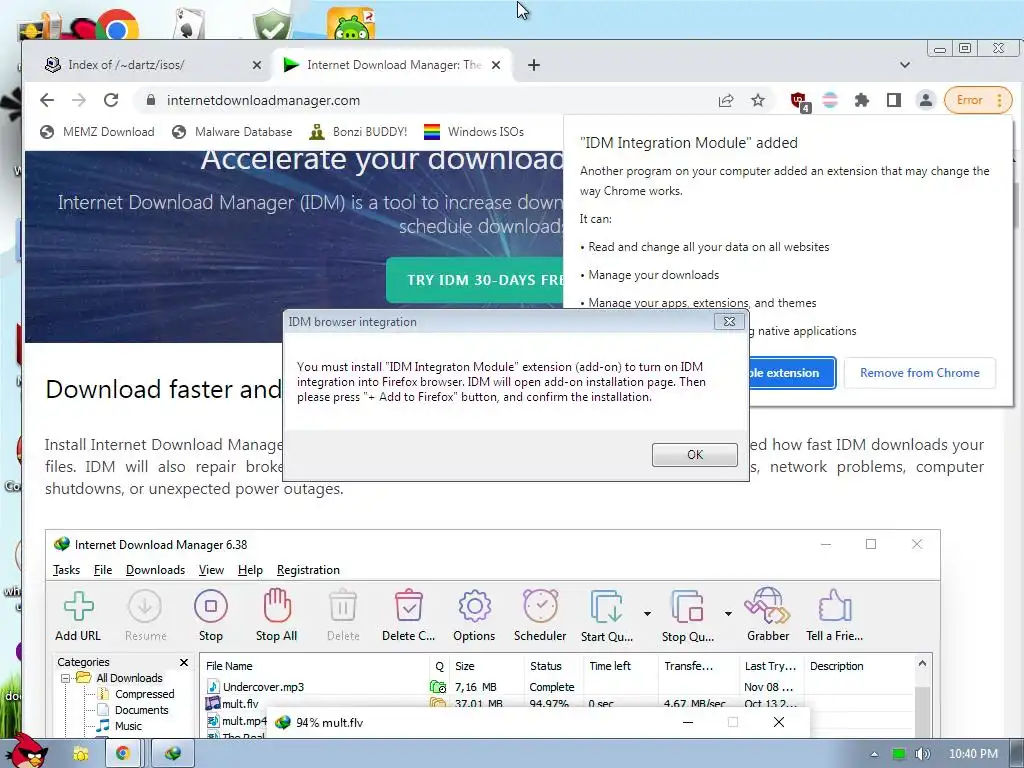Click the Add URL toolbar icon
The height and width of the screenshot is (768, 1024).
[78, 607]
